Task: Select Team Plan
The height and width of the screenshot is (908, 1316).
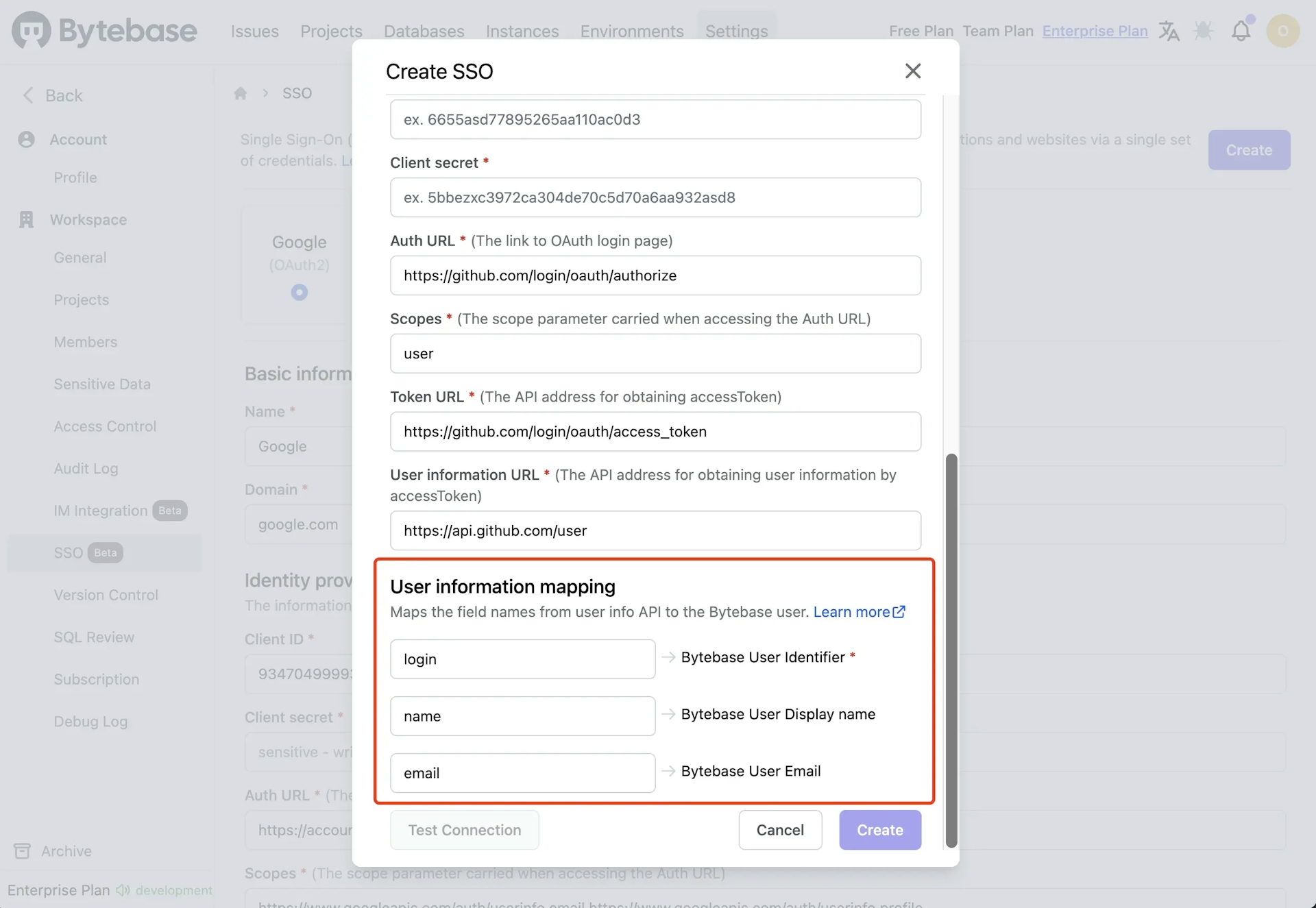Action: (998, 31)
